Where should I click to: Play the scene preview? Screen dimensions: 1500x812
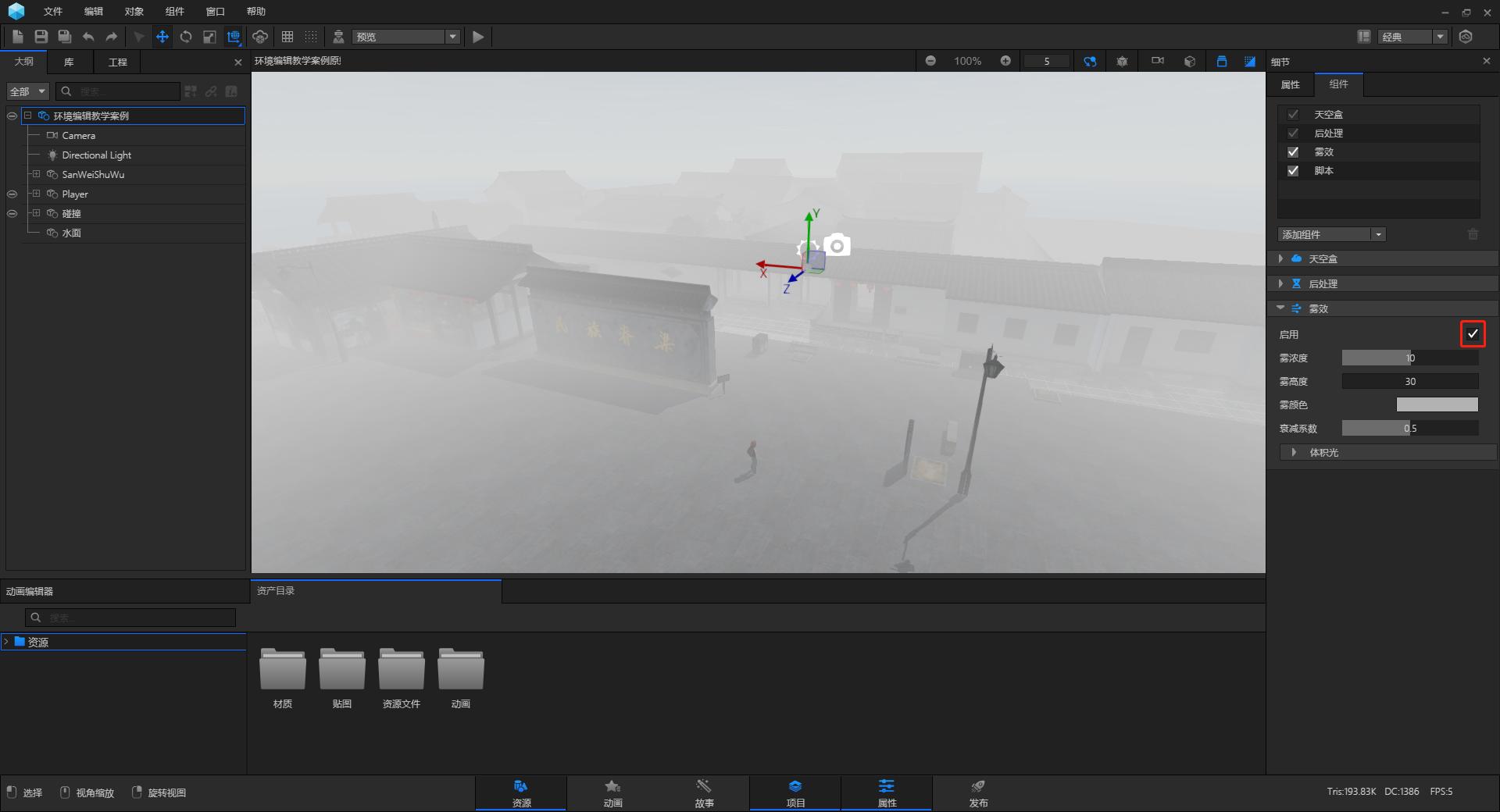pyautogui.click(x=478, y=37)
